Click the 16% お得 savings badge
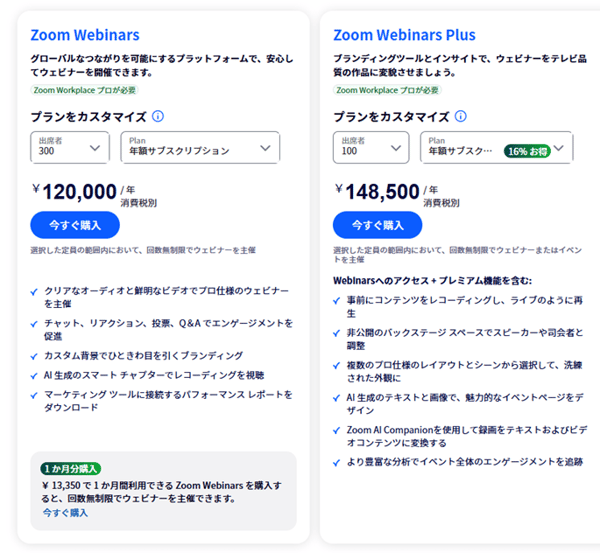Image resolution: width=600 pixels, height=553 pixels. [526, 151]
